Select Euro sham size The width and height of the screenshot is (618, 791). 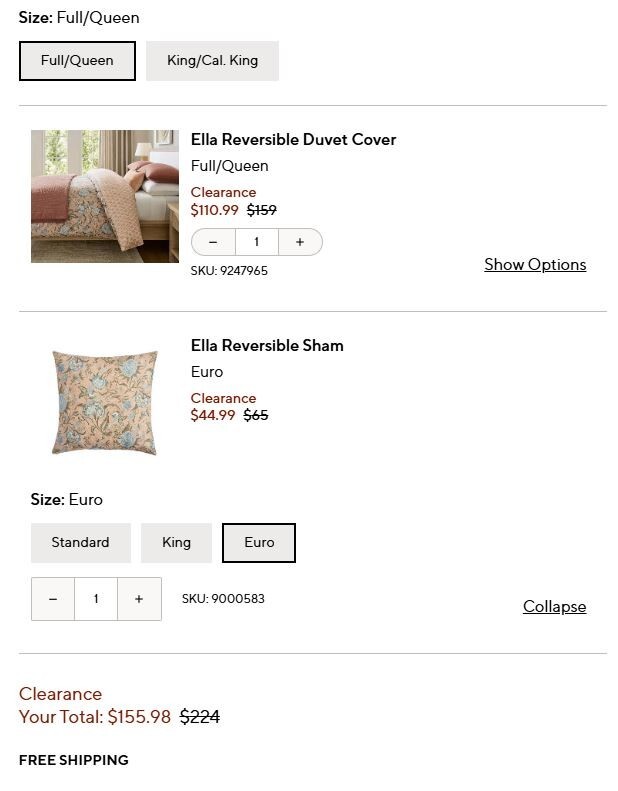click(259, 543)
